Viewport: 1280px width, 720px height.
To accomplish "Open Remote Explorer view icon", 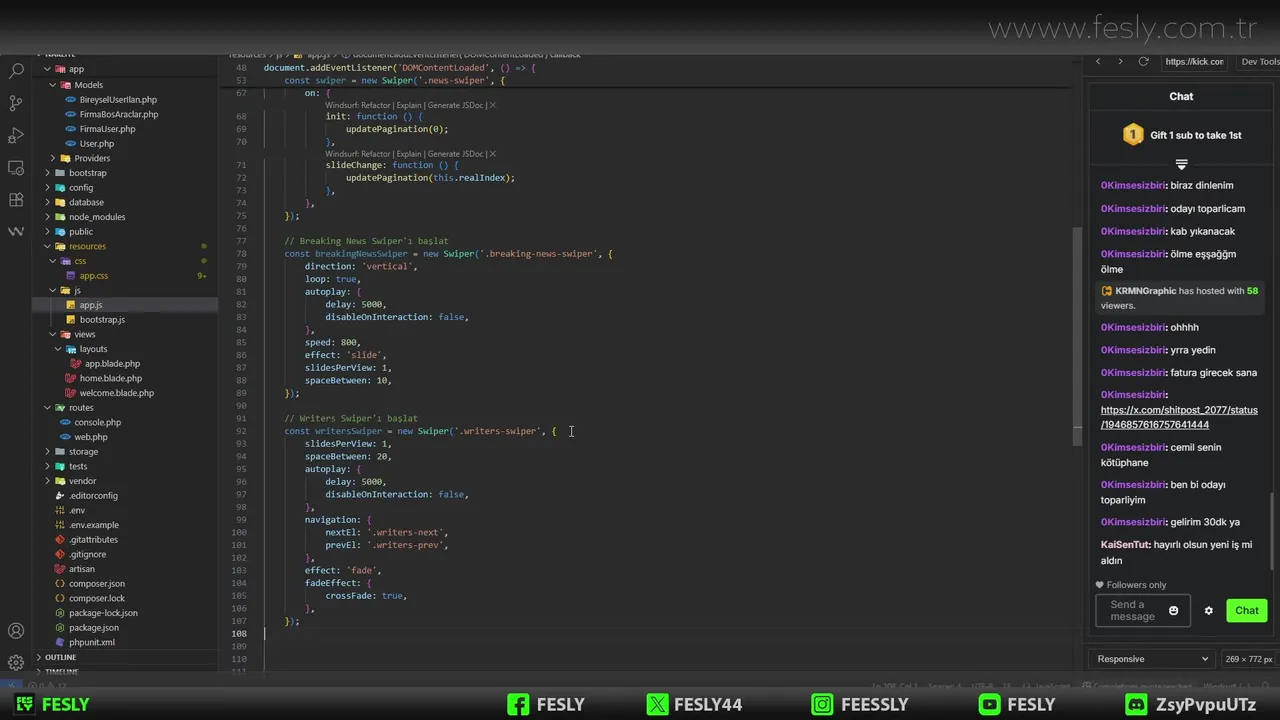I will (16, 167).
